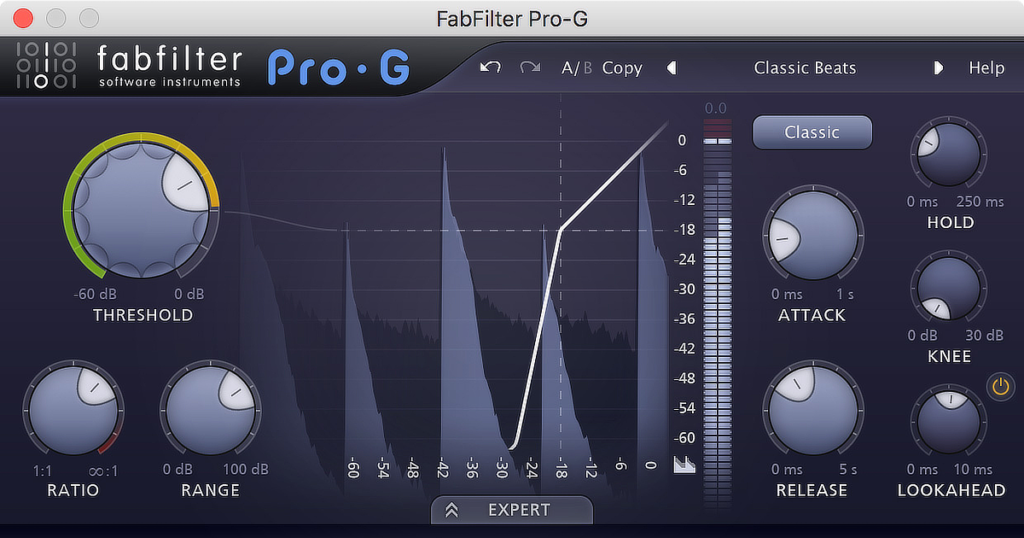1024x538 pixels.
Task: Click the Threshold knob
Action: 141,210
